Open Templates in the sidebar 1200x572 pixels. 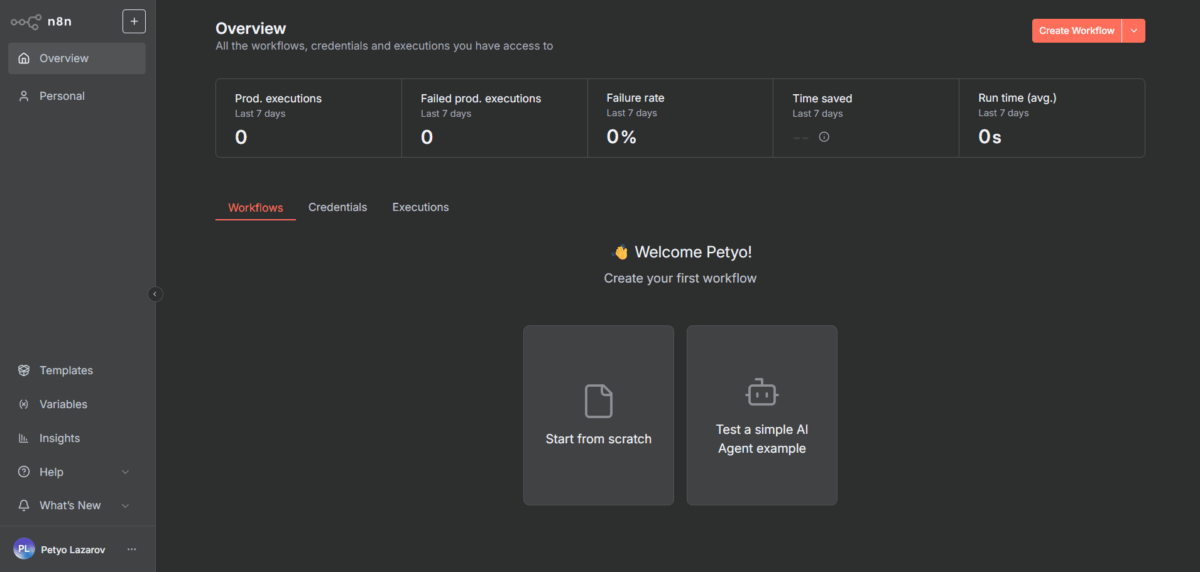click(x=77, y=370)
